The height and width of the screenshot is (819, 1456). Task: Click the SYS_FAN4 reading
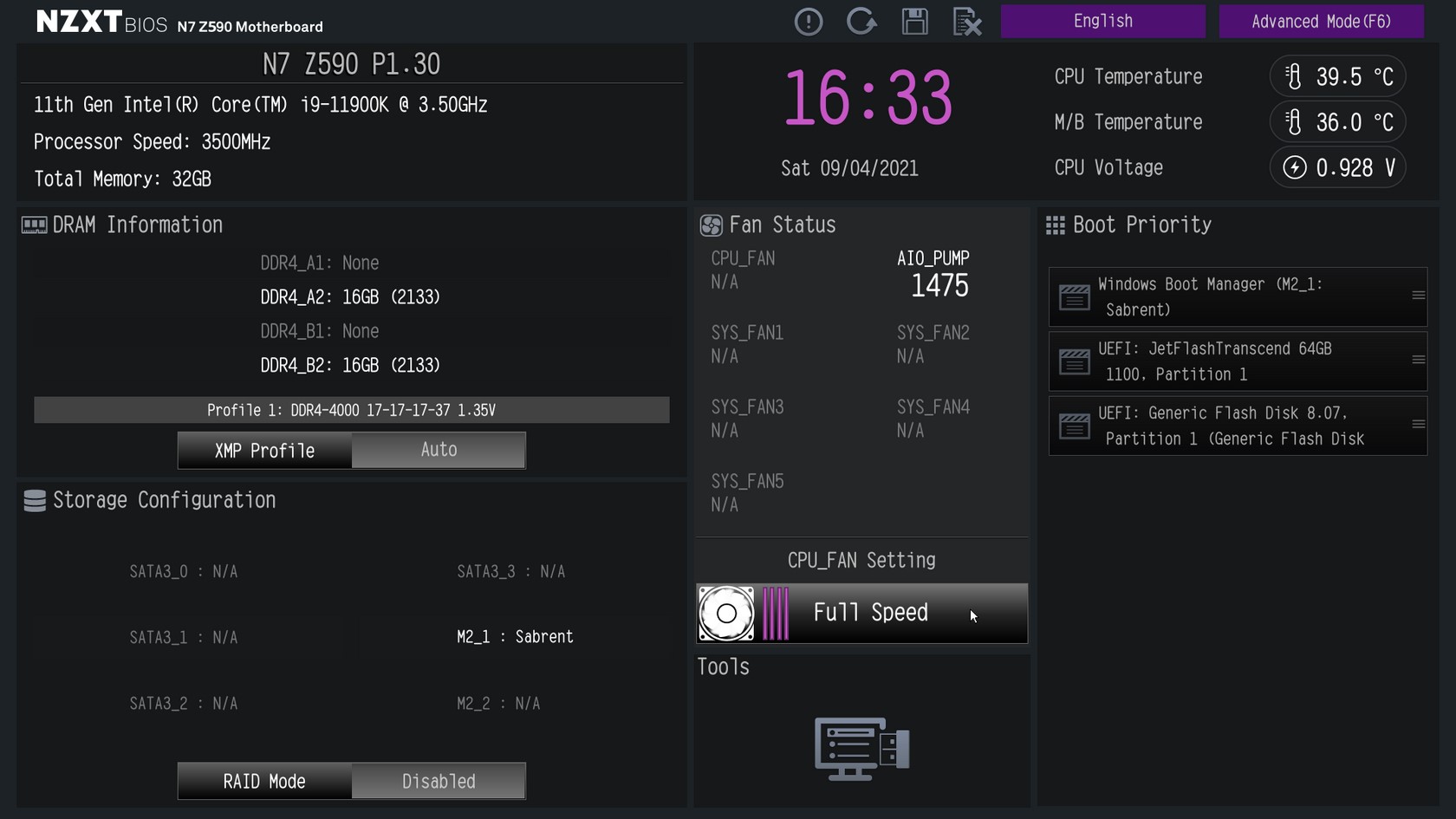[933, 419]
